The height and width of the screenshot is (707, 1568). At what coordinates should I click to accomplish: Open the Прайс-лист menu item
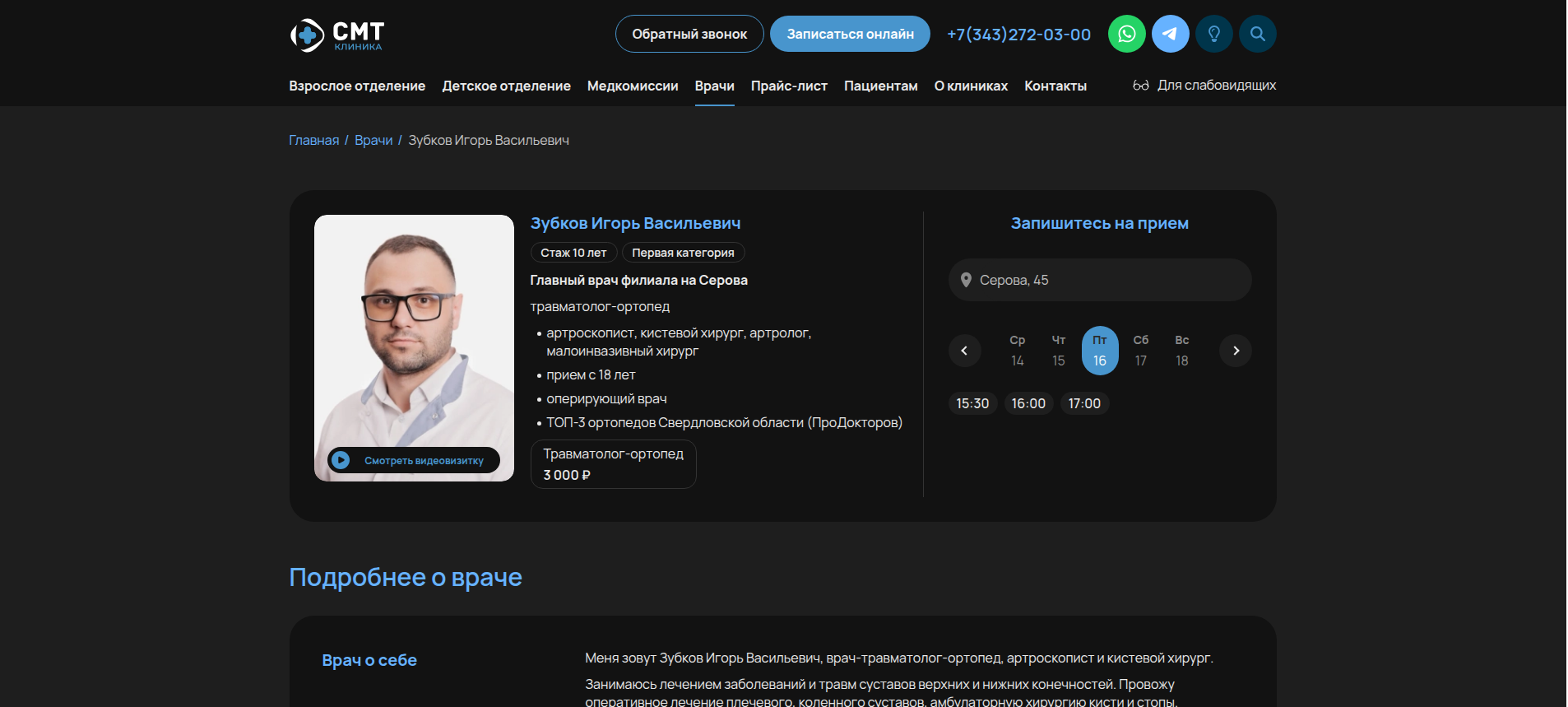click(x=788, y=86)
